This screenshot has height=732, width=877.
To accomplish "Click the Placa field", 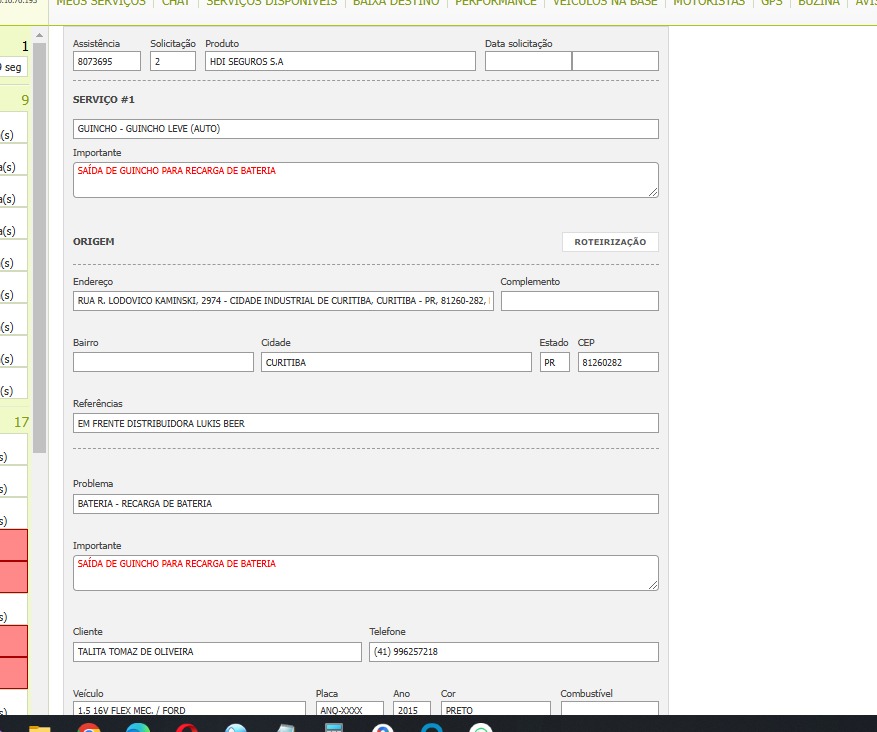I will point(350,709).
